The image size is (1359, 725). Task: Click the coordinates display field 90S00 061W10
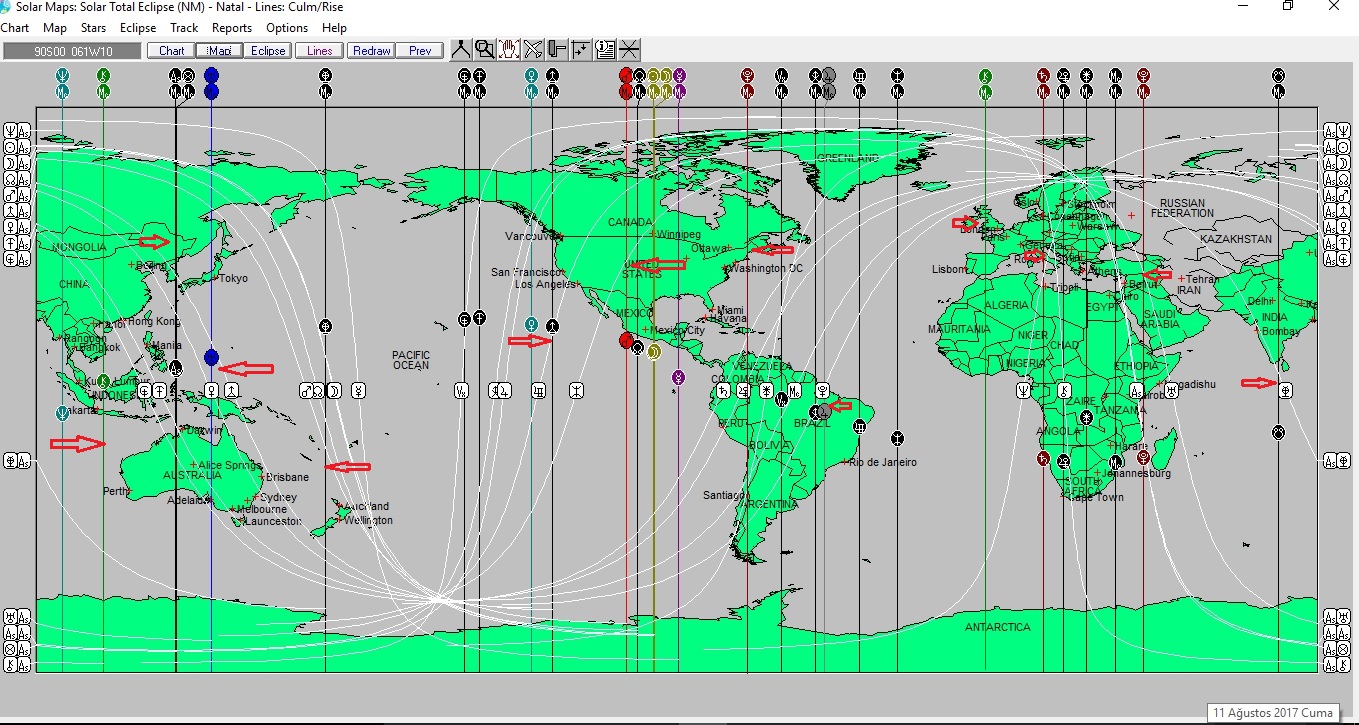click(72, 51)
